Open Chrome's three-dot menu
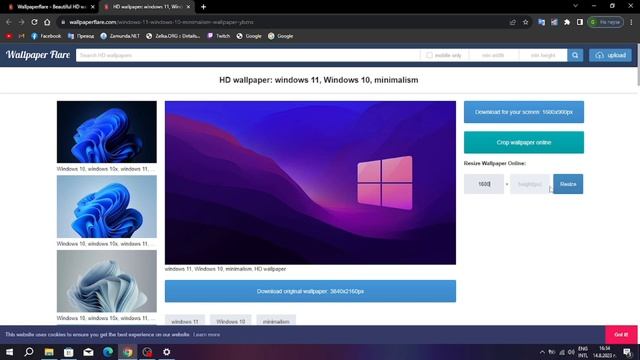Viewport: 640px width, 360px height. (631, 22)
